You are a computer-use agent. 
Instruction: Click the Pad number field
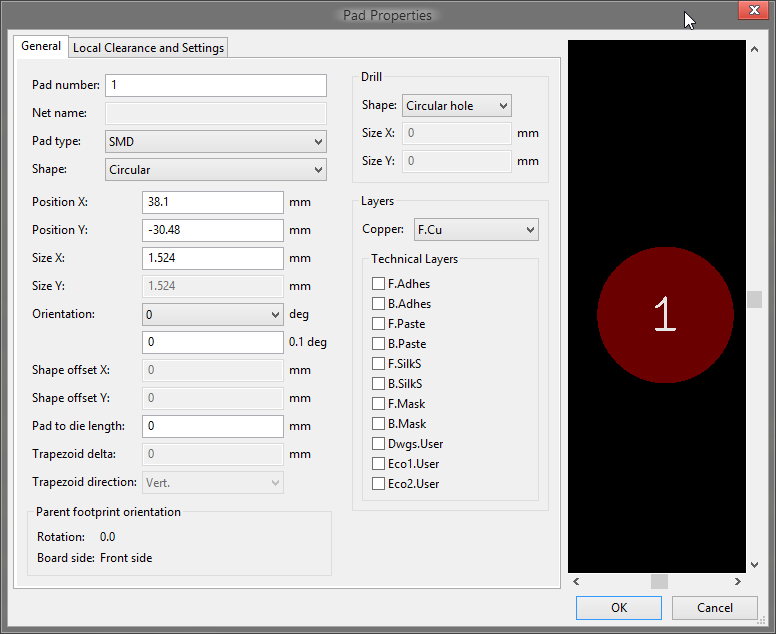216,85
